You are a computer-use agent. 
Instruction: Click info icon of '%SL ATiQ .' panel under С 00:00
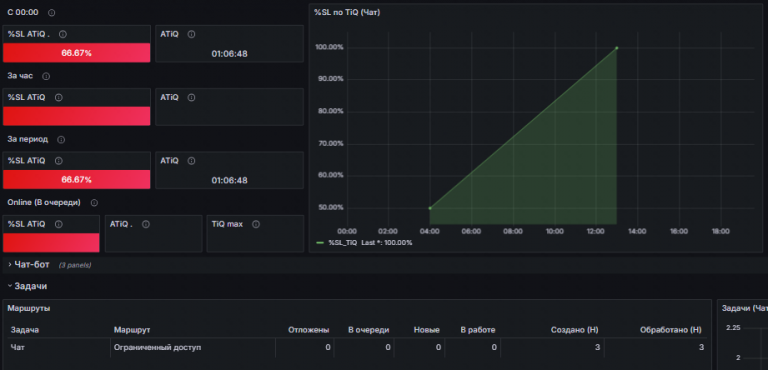point(63,34)
